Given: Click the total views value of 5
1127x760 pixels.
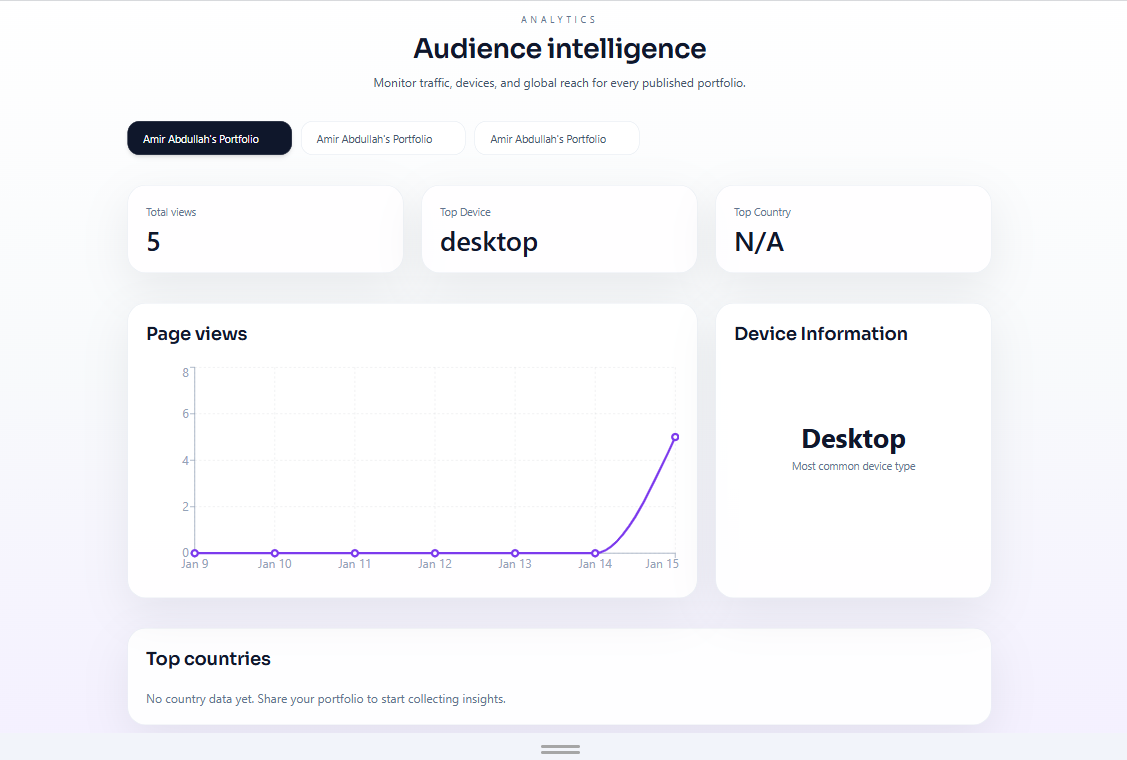Looking at the screenshot, I should [x=152, y=242].
